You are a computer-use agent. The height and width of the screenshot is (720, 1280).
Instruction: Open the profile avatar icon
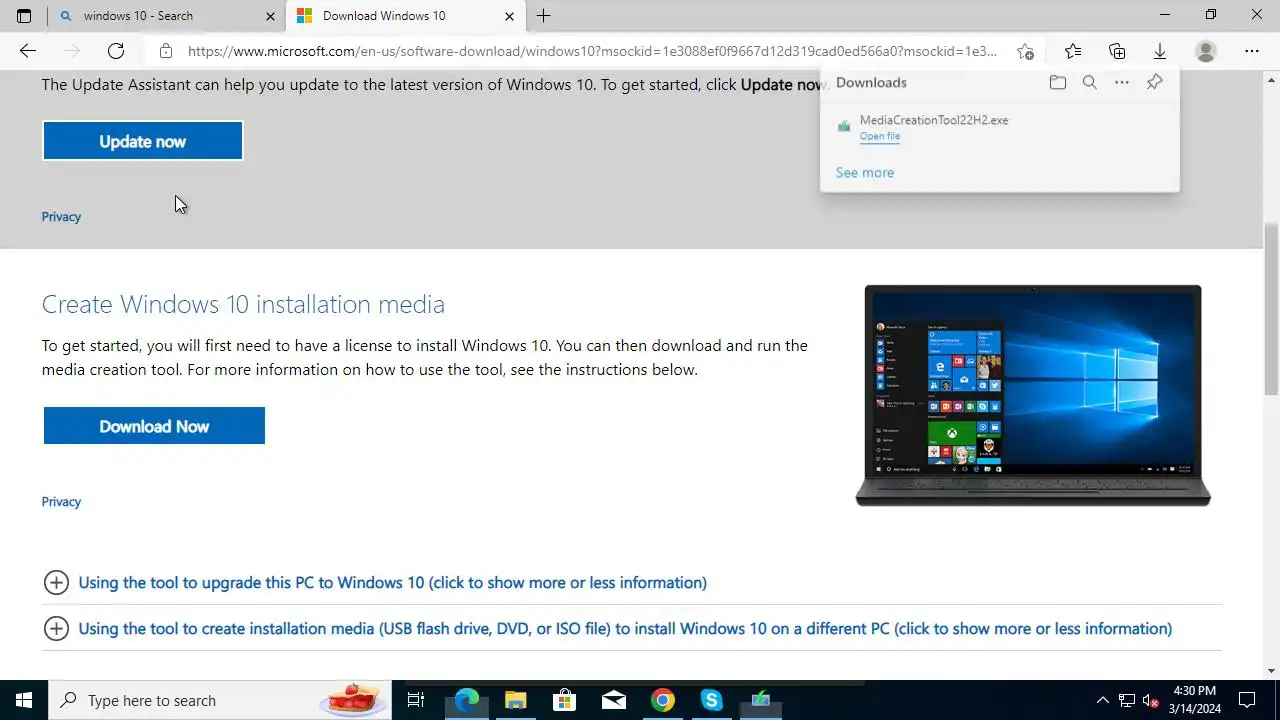click(x=1206, y=51)
